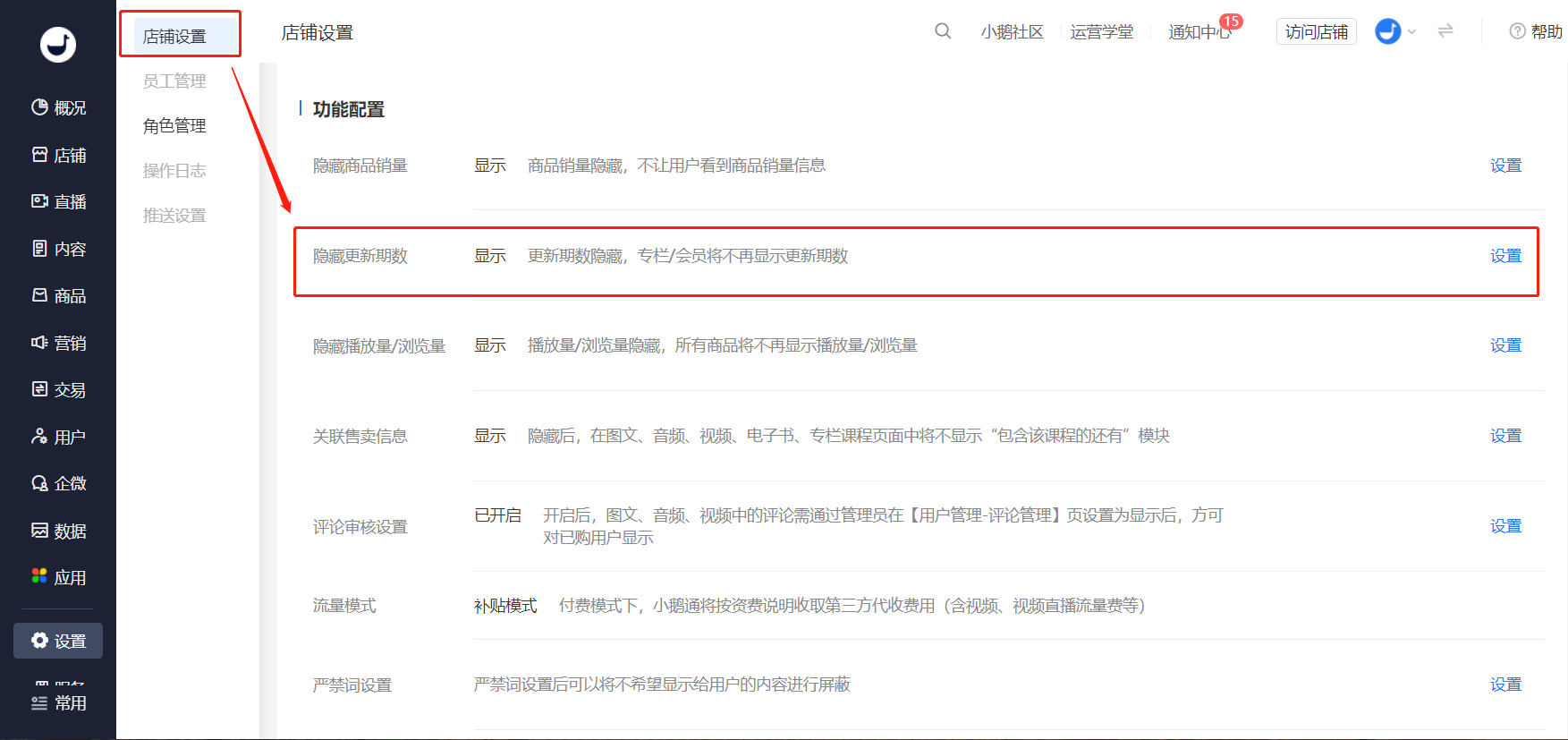This screenshot has height=740, width=1568.
Task: Click the search magnifier icon
Action: click(x=943, y=31)
